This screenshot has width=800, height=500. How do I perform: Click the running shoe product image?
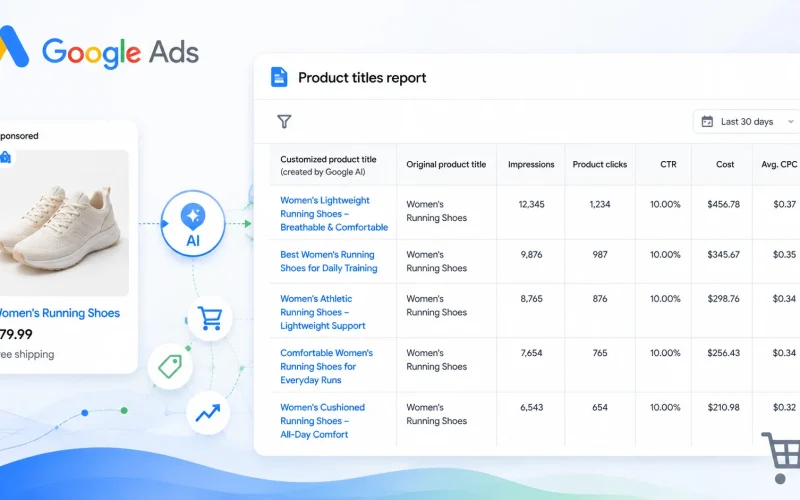pos(64,223)
